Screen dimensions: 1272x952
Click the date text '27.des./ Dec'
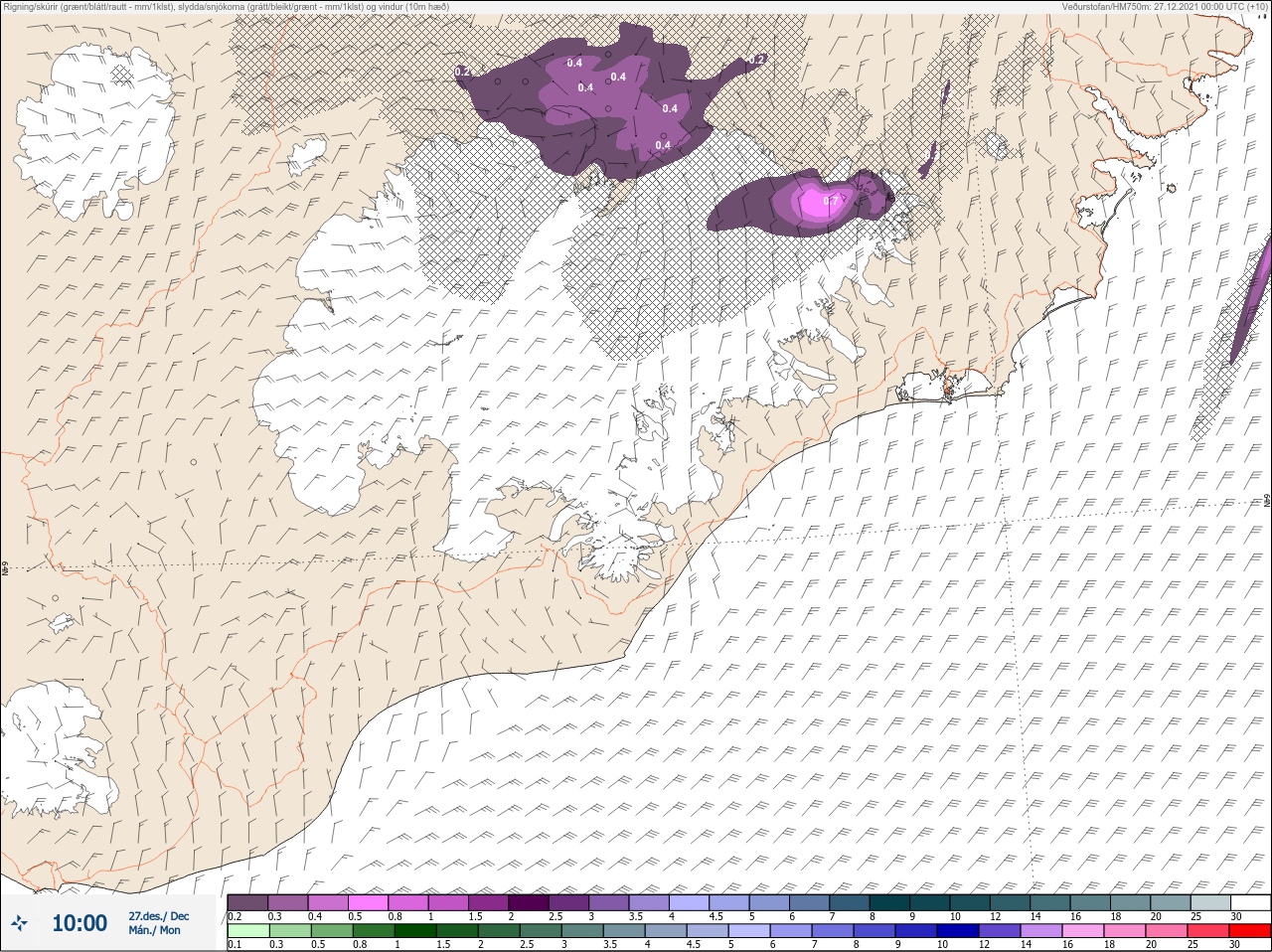158,915
